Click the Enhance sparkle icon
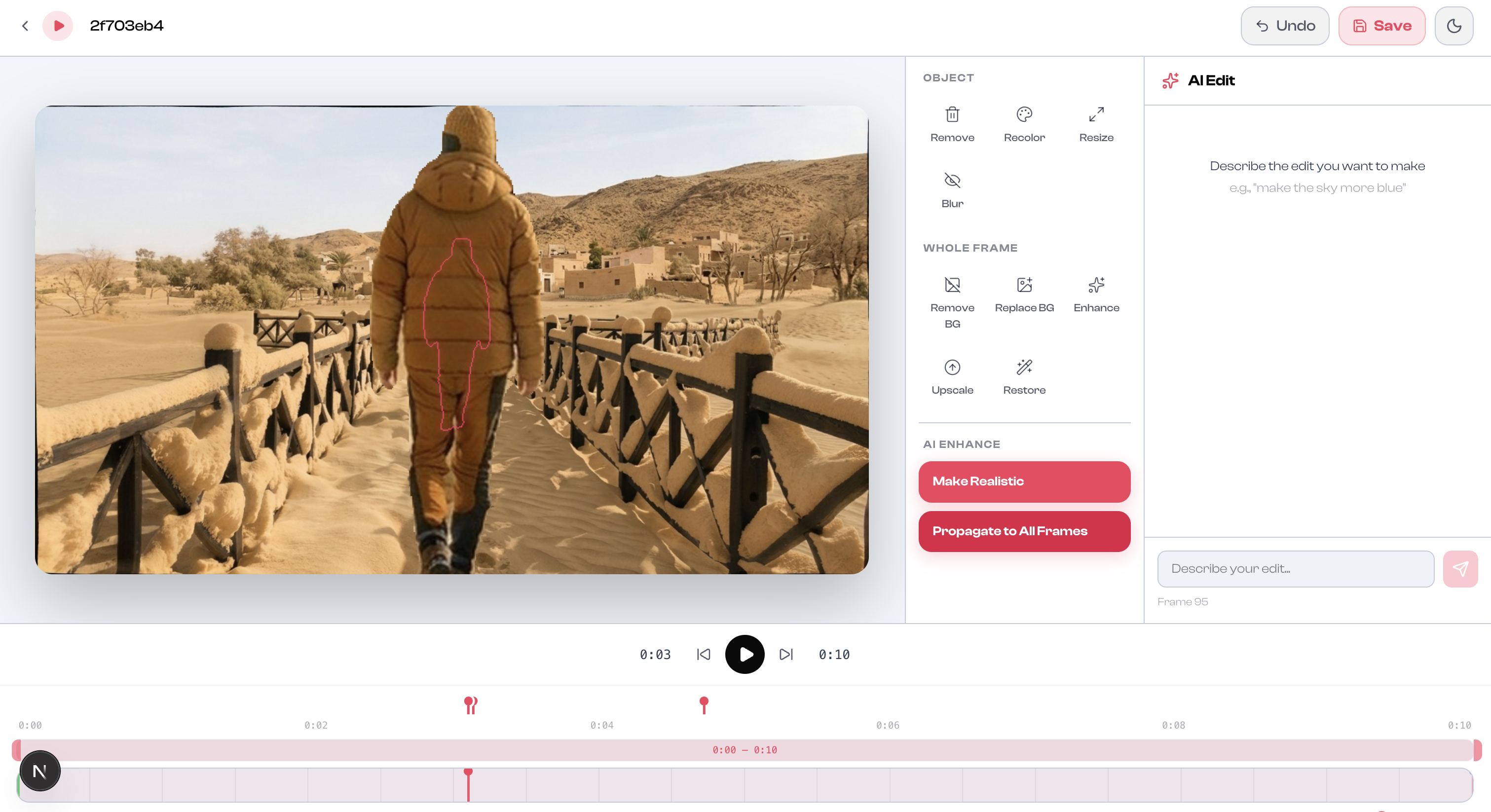The image size is (1491, 812). 1096,285
